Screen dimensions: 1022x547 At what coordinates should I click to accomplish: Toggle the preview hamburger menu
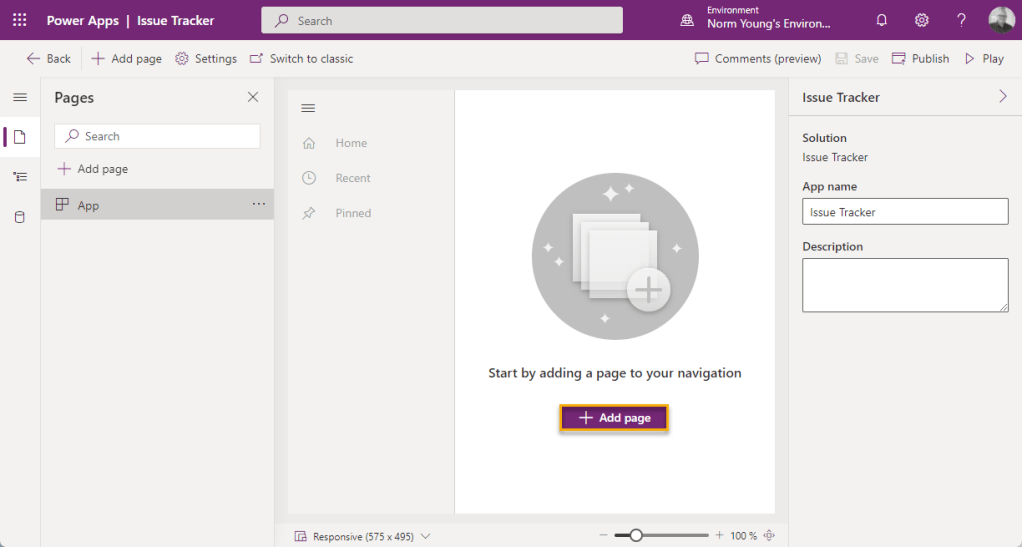pos(308,108)
